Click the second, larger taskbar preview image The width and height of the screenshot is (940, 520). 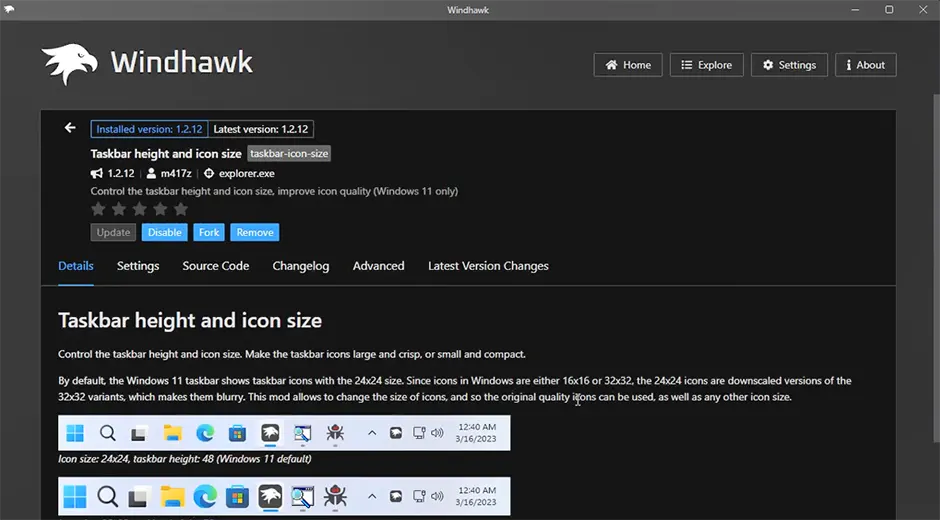[x=284, y=496]
